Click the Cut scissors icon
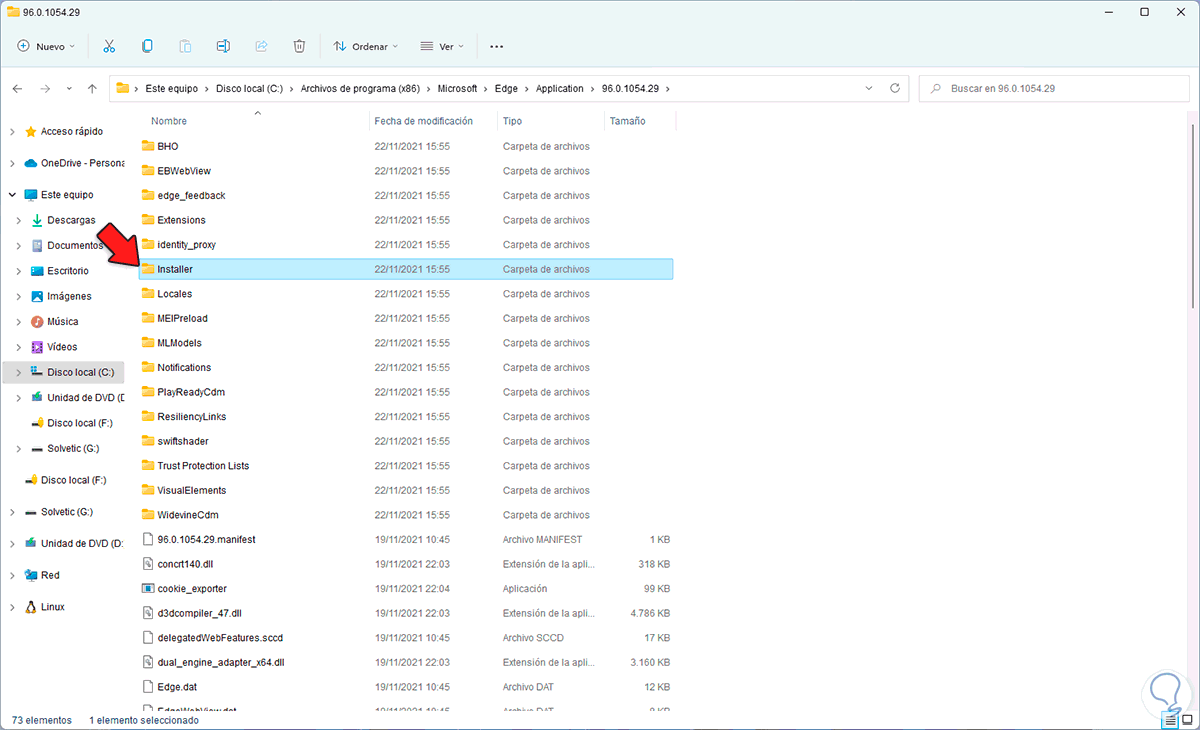The height and width of the screenshot is (730, 1200). [x=109, y=46]
